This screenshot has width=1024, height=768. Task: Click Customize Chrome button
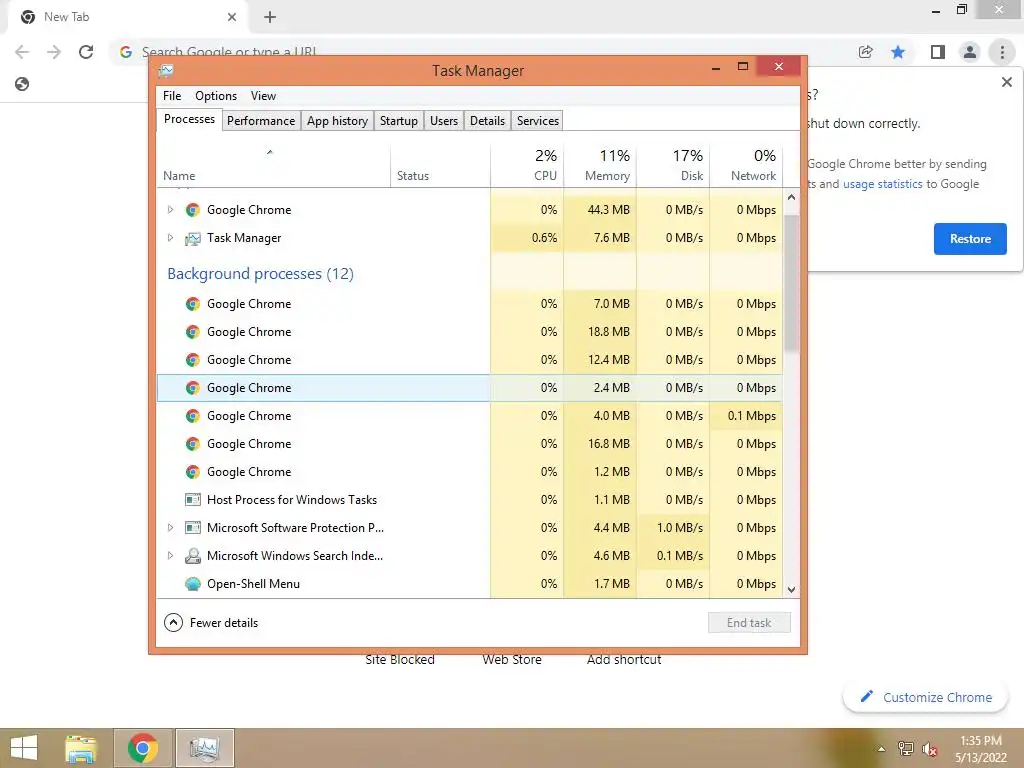pyautogui.click(x=925, y=697)
